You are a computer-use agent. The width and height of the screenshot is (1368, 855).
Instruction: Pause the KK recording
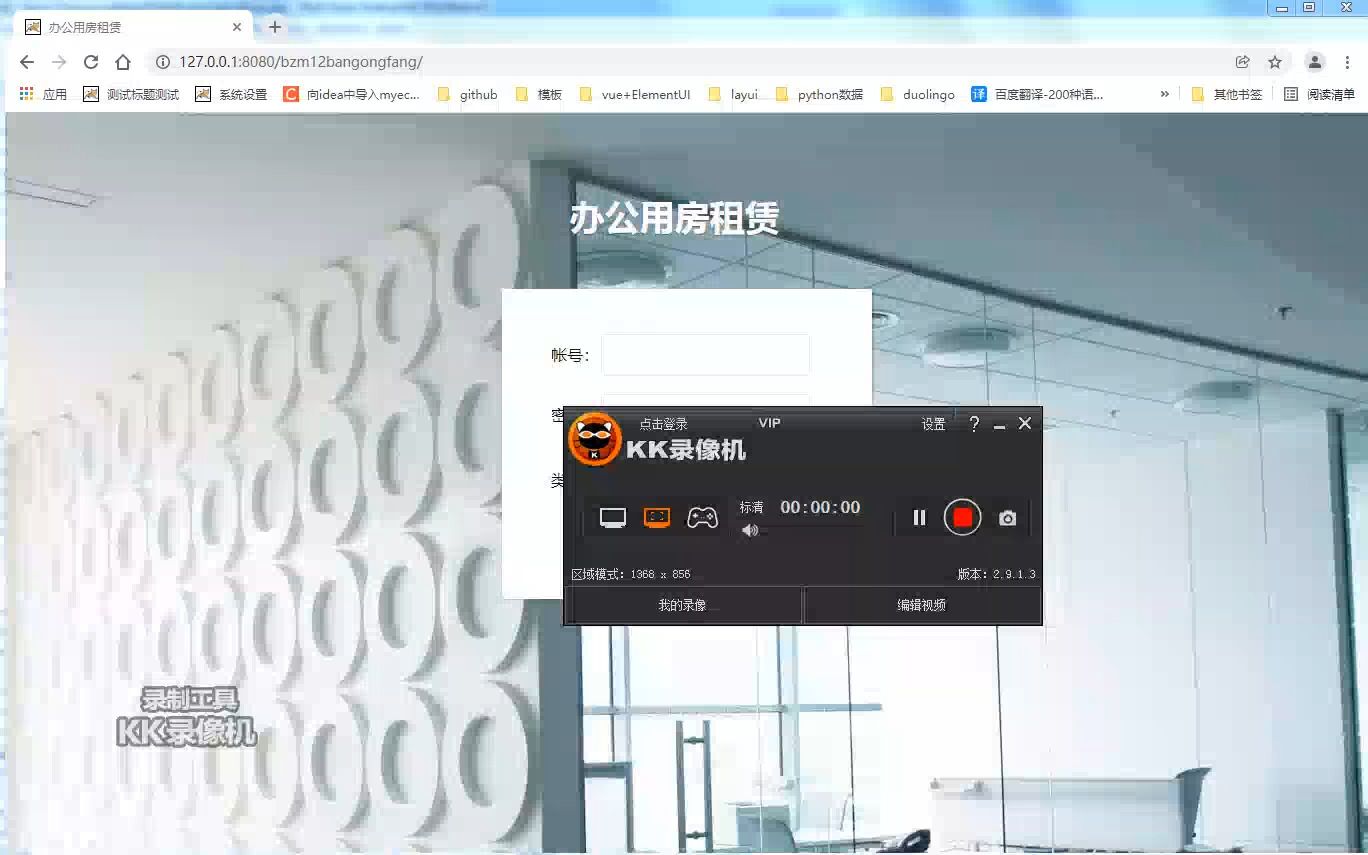tap(919, 517)
